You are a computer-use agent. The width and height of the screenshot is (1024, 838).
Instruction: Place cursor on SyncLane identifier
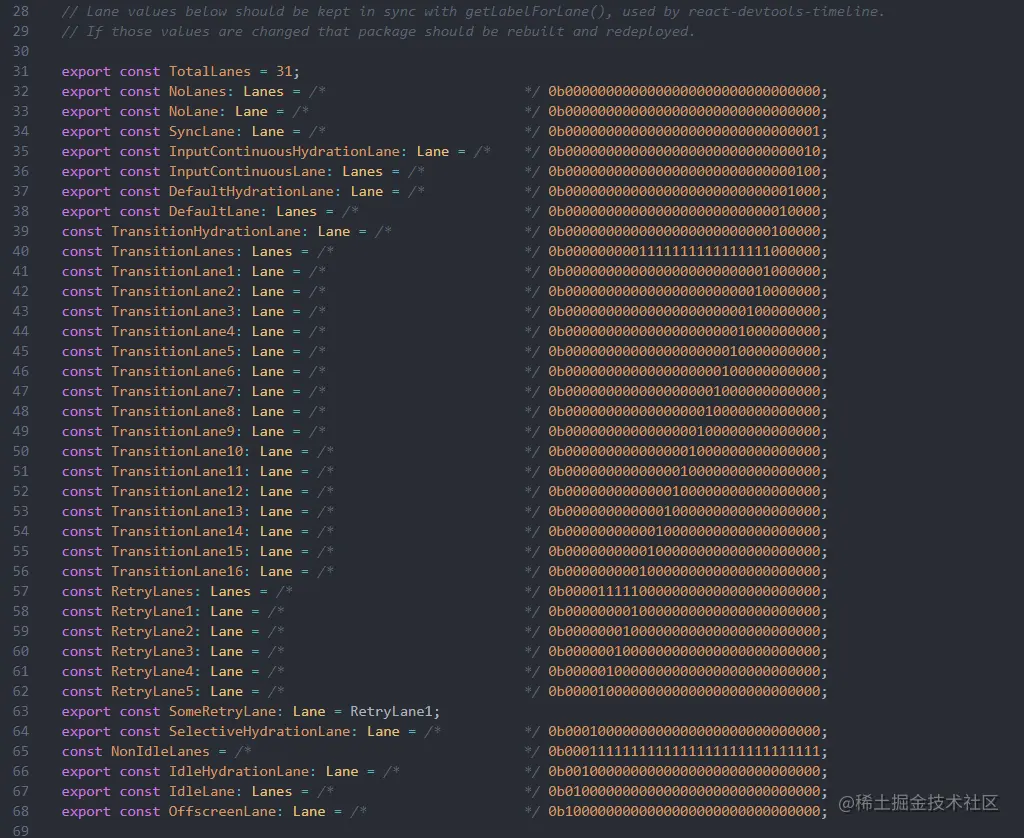pos(201,132)
